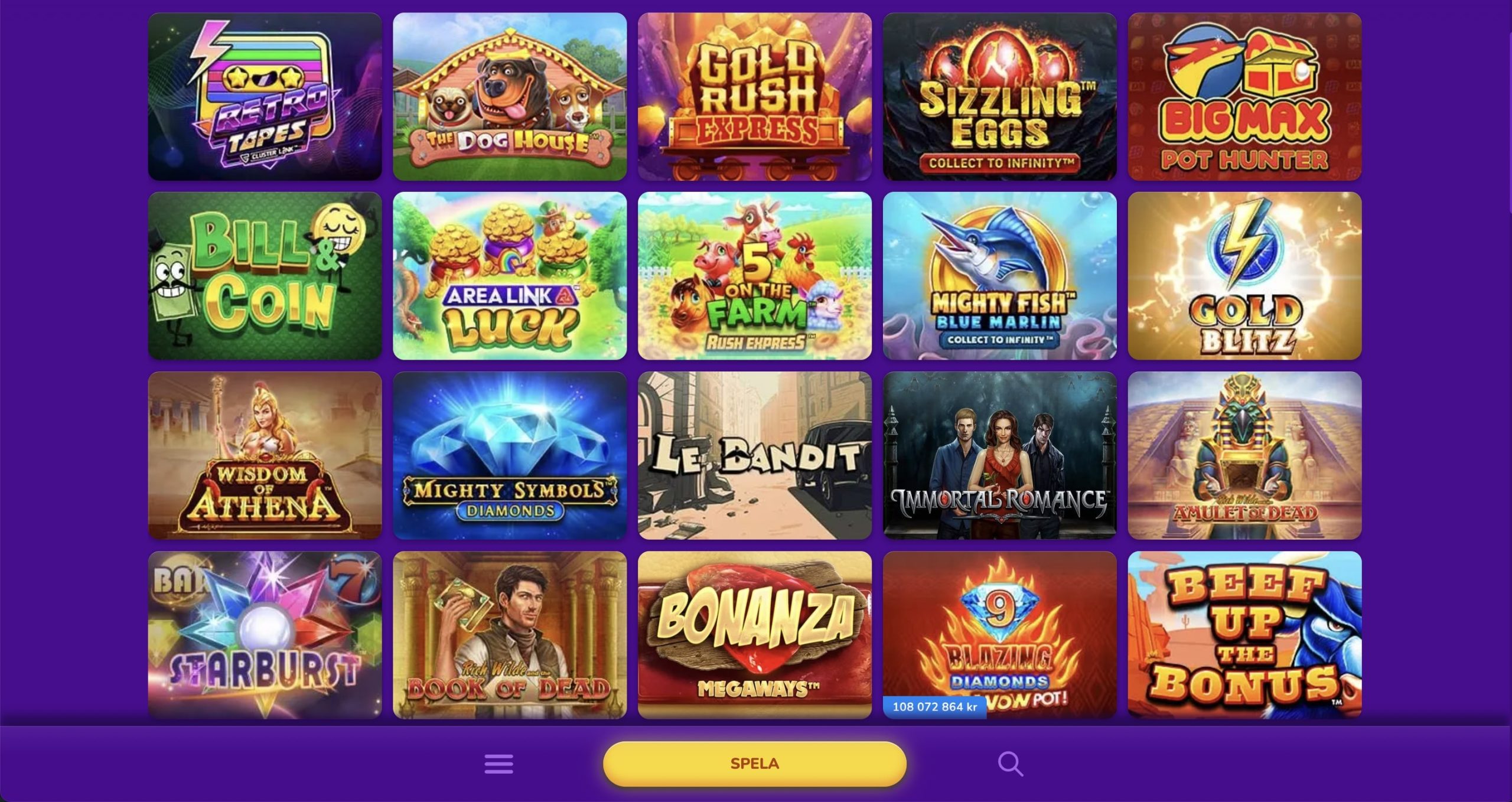This screenshot has height=802, width=1512.
Task: Open Sizzling Eggs game thumbnail
Action: point(999,97)
